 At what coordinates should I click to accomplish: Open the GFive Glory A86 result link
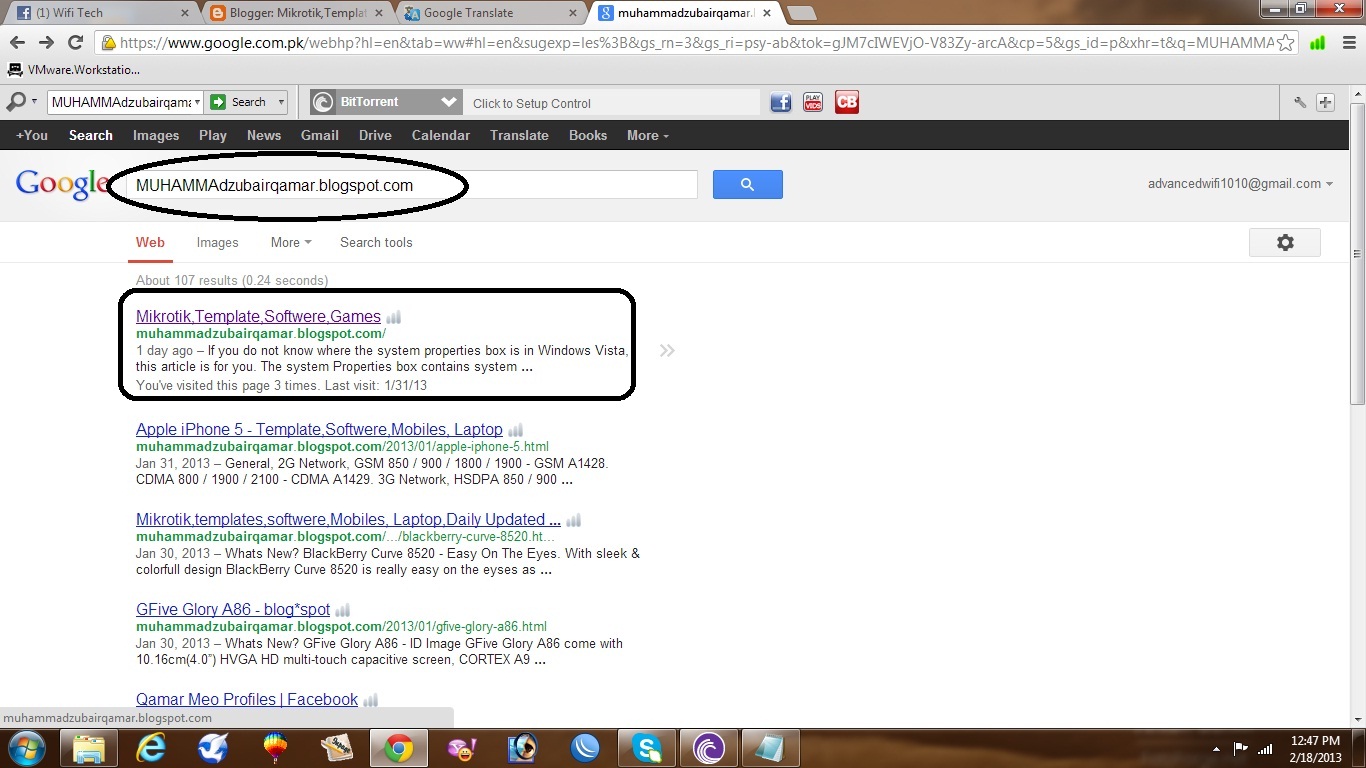tap(233, 610)
